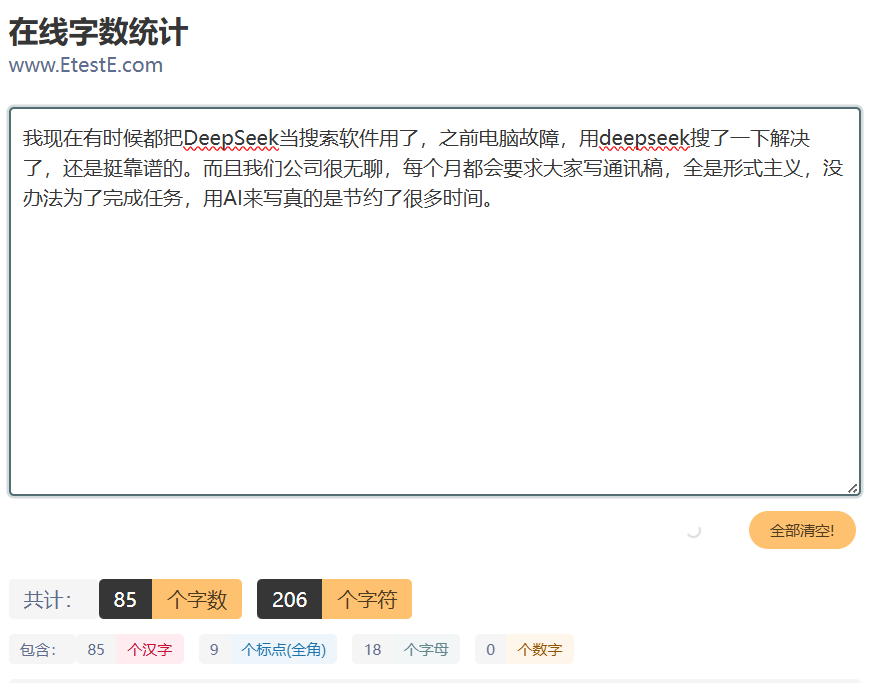Click the 个字符 label

(x=367, y=599)
